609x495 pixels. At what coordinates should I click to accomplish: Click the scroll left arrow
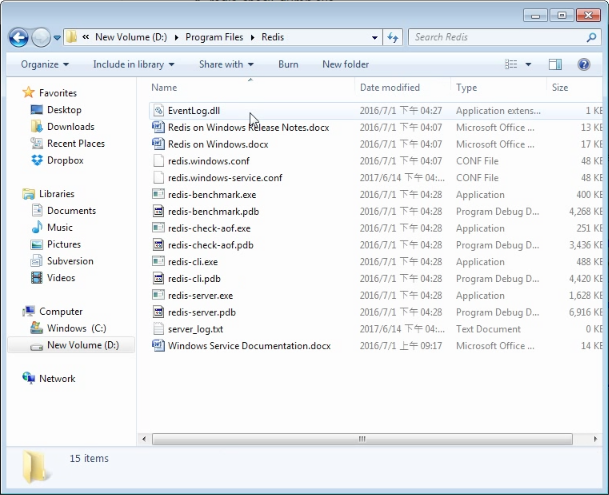pos(144,439)
